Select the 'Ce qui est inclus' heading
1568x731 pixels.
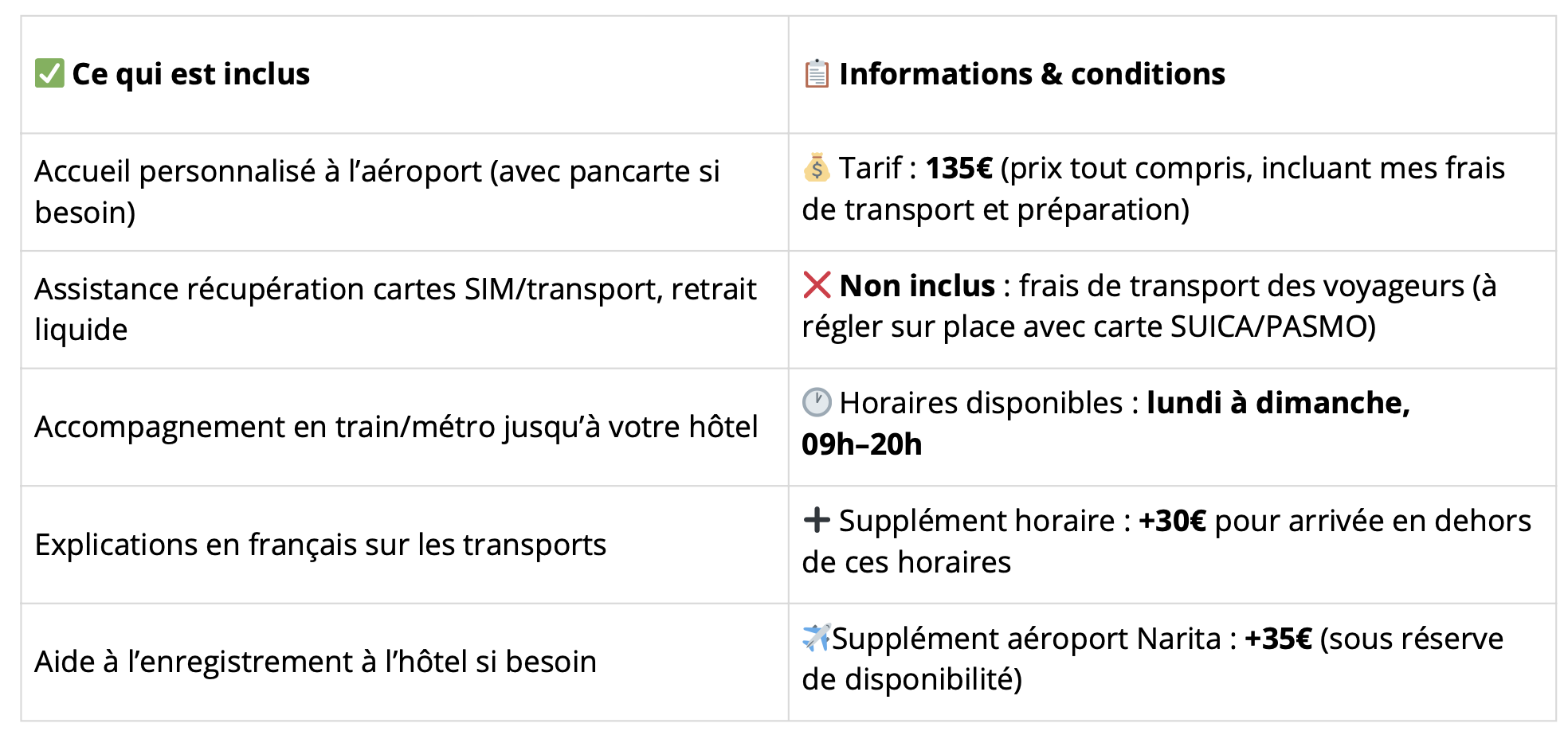[x=191, y=74]
